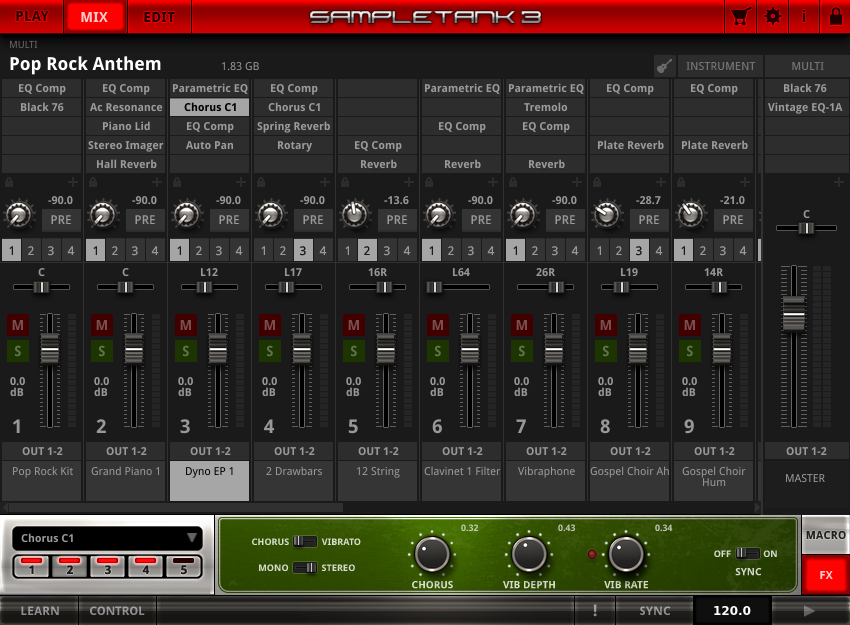Open Piano Lid effect slot on channel 2
This screenshot has width=850, height=625.
[x=126, y=126]
